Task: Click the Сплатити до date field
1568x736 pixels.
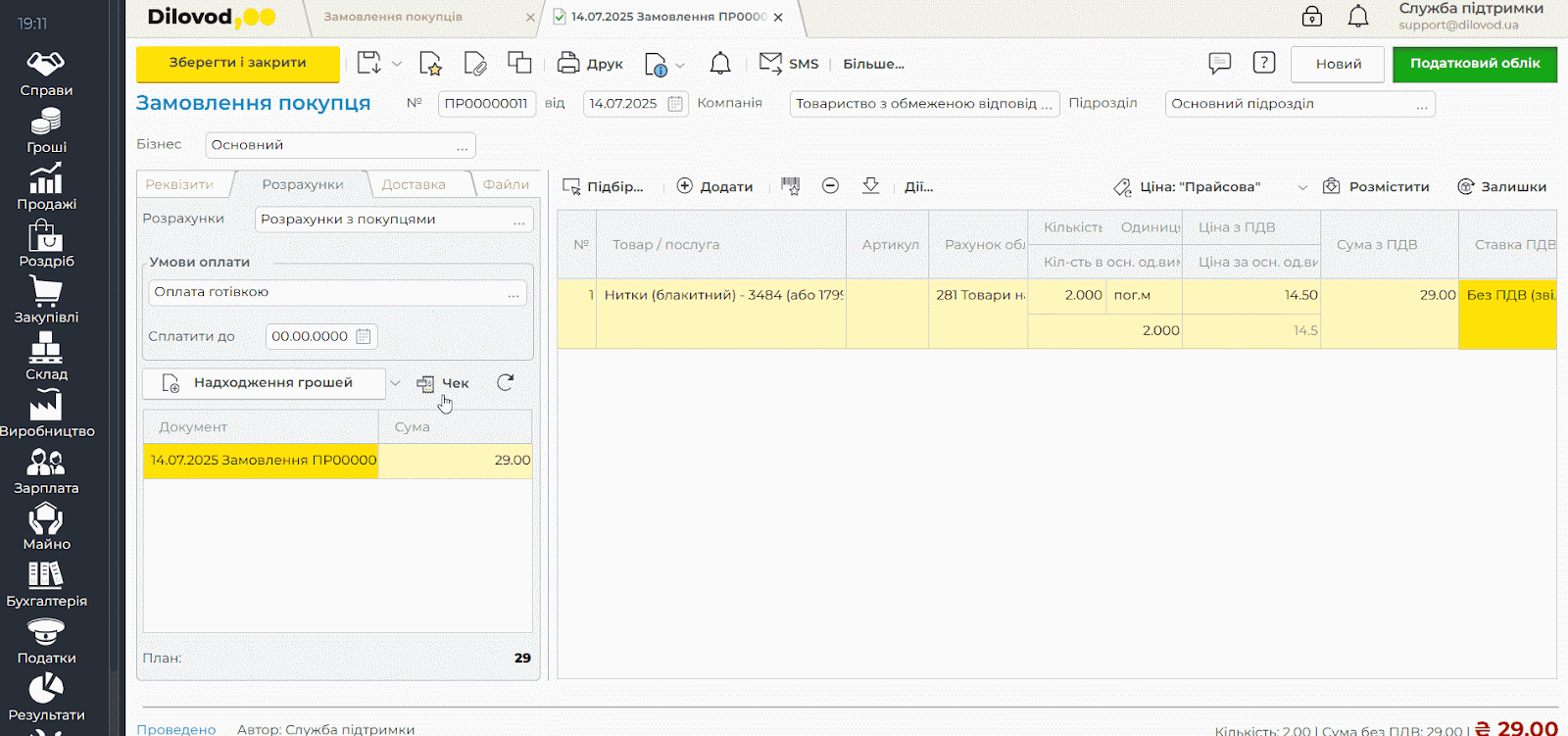Action: click(310, 336)
